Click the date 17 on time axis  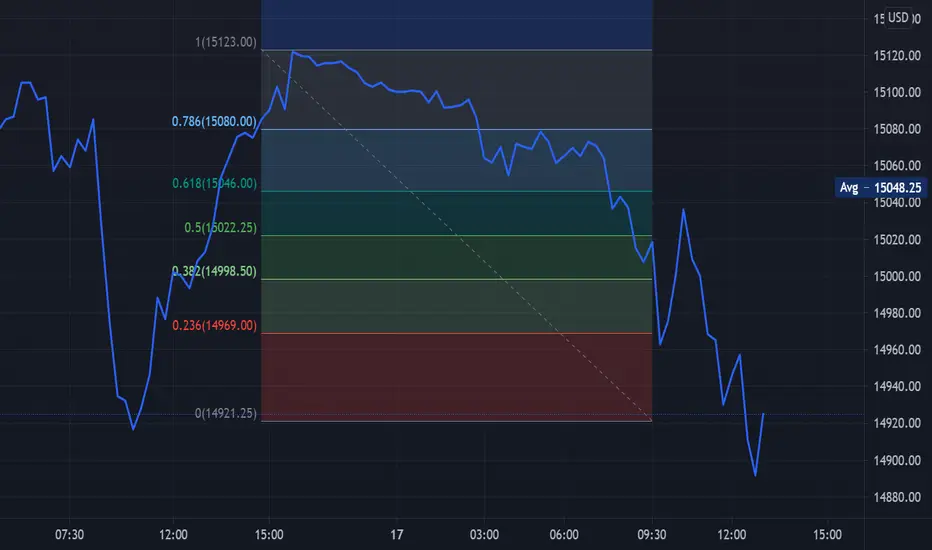pyautogui.click(x=396, y=535)
